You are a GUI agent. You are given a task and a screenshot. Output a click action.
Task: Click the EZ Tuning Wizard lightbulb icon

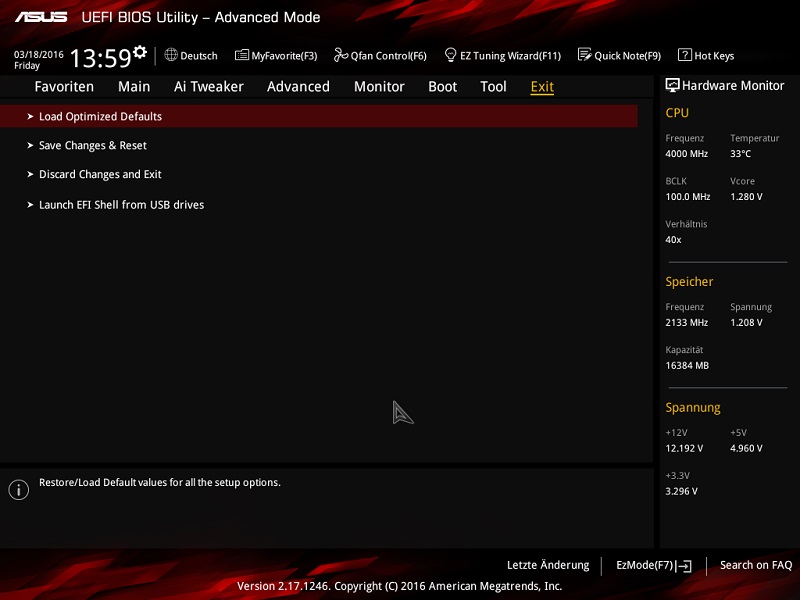(451, 55)
